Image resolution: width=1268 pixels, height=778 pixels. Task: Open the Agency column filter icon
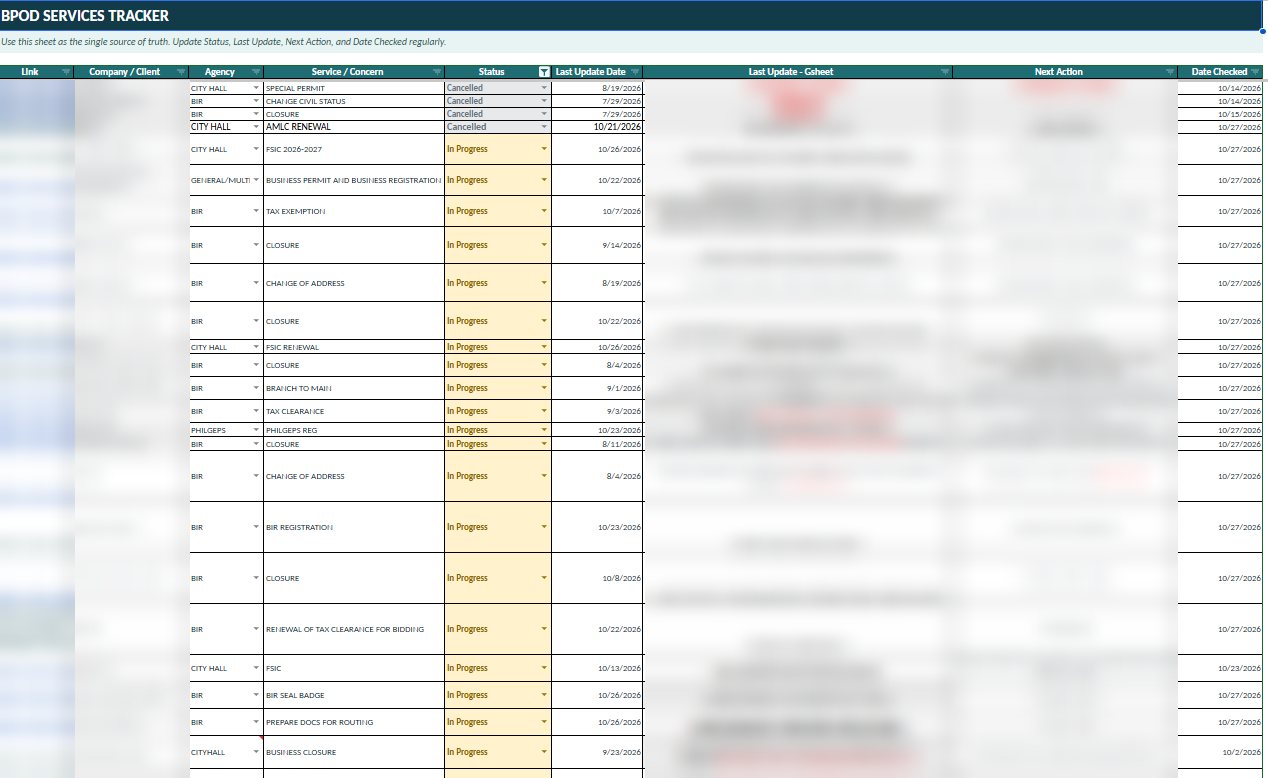256,72
